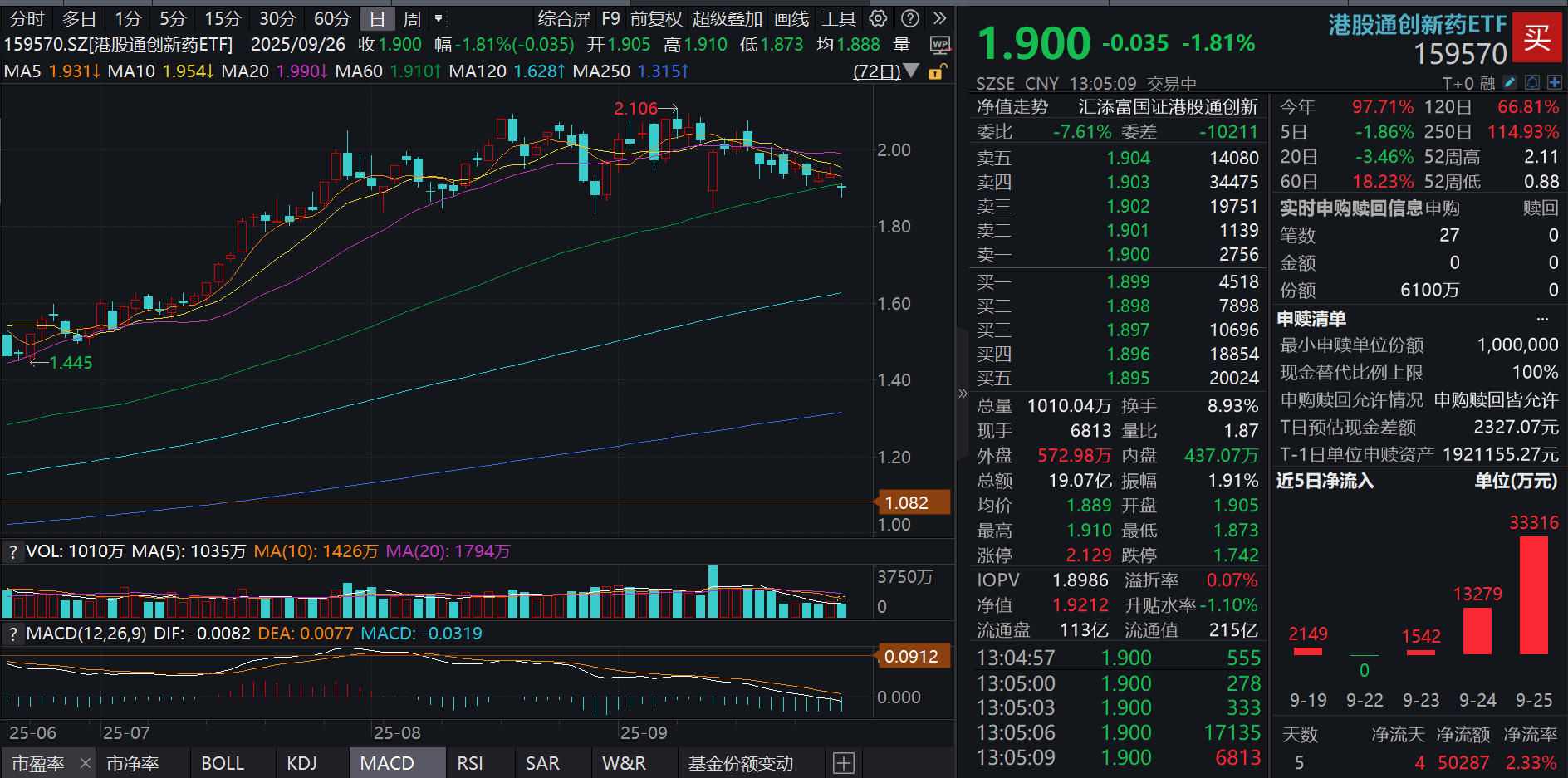1568x778 pixels.
Task: Open the price alert bell icon
Action: point(1531,83)
